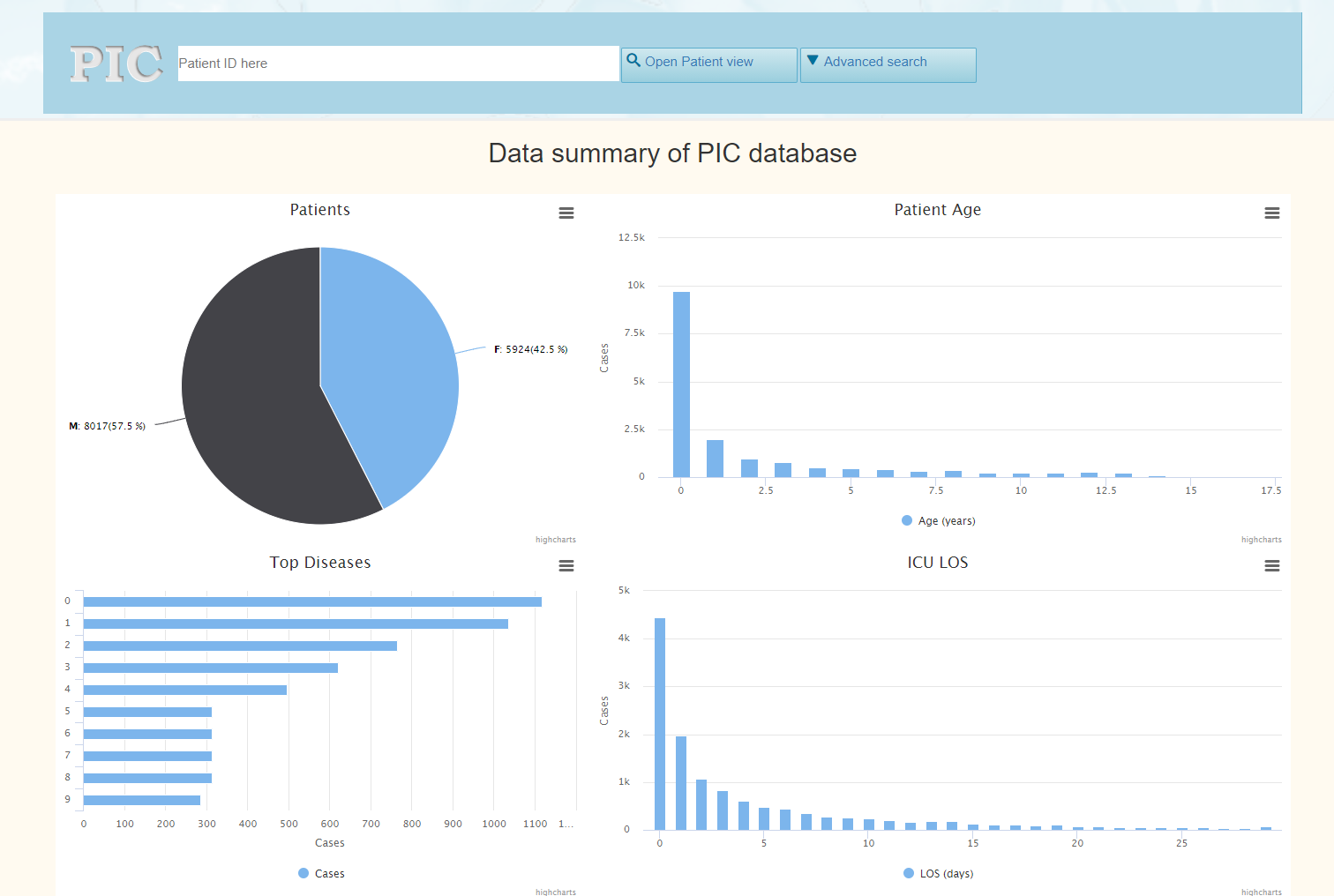Open Patients chart context menu
1334x896 pixels.
click(566, 213)
